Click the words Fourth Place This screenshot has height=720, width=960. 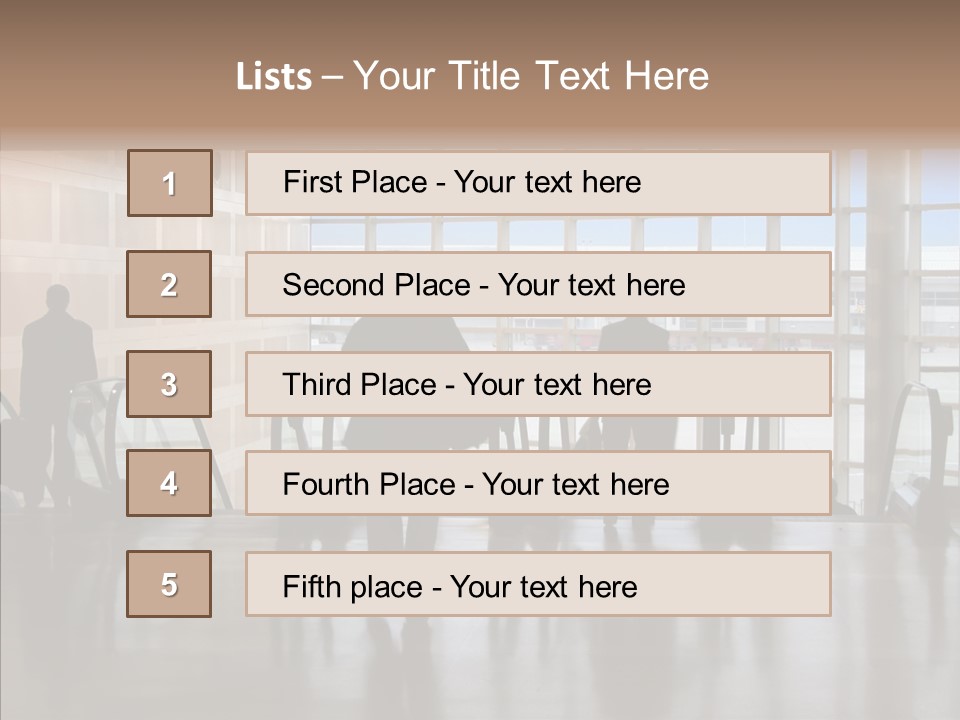369,484
